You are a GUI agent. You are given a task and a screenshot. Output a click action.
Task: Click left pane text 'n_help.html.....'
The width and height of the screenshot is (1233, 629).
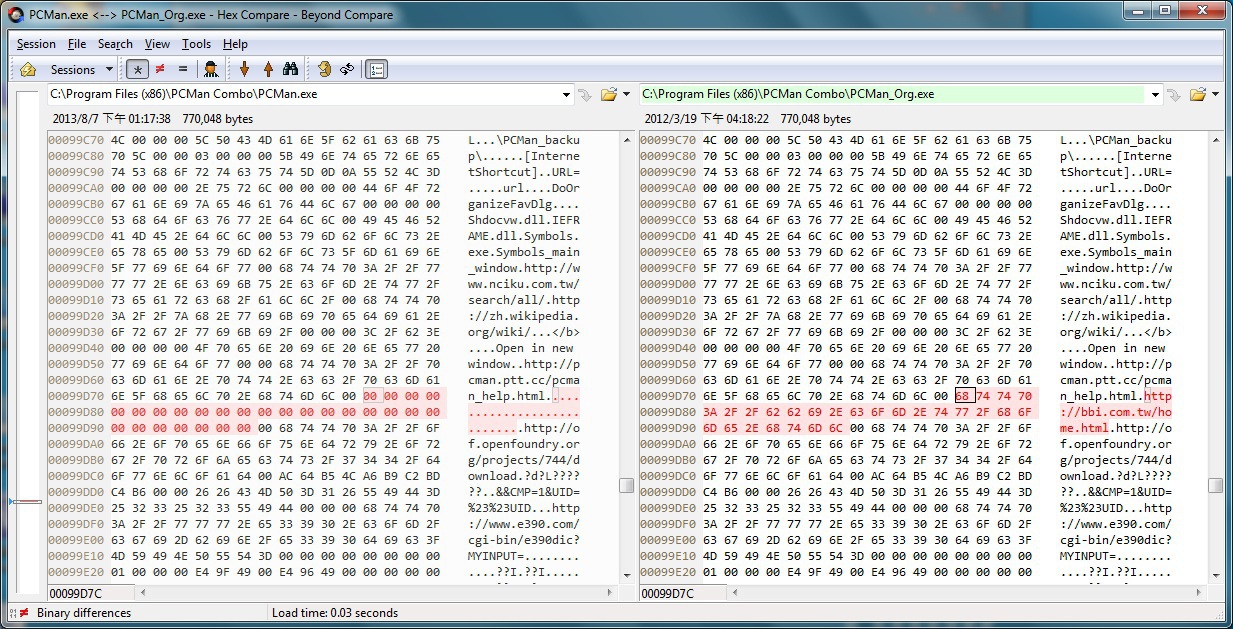click(x=524, y=396)
